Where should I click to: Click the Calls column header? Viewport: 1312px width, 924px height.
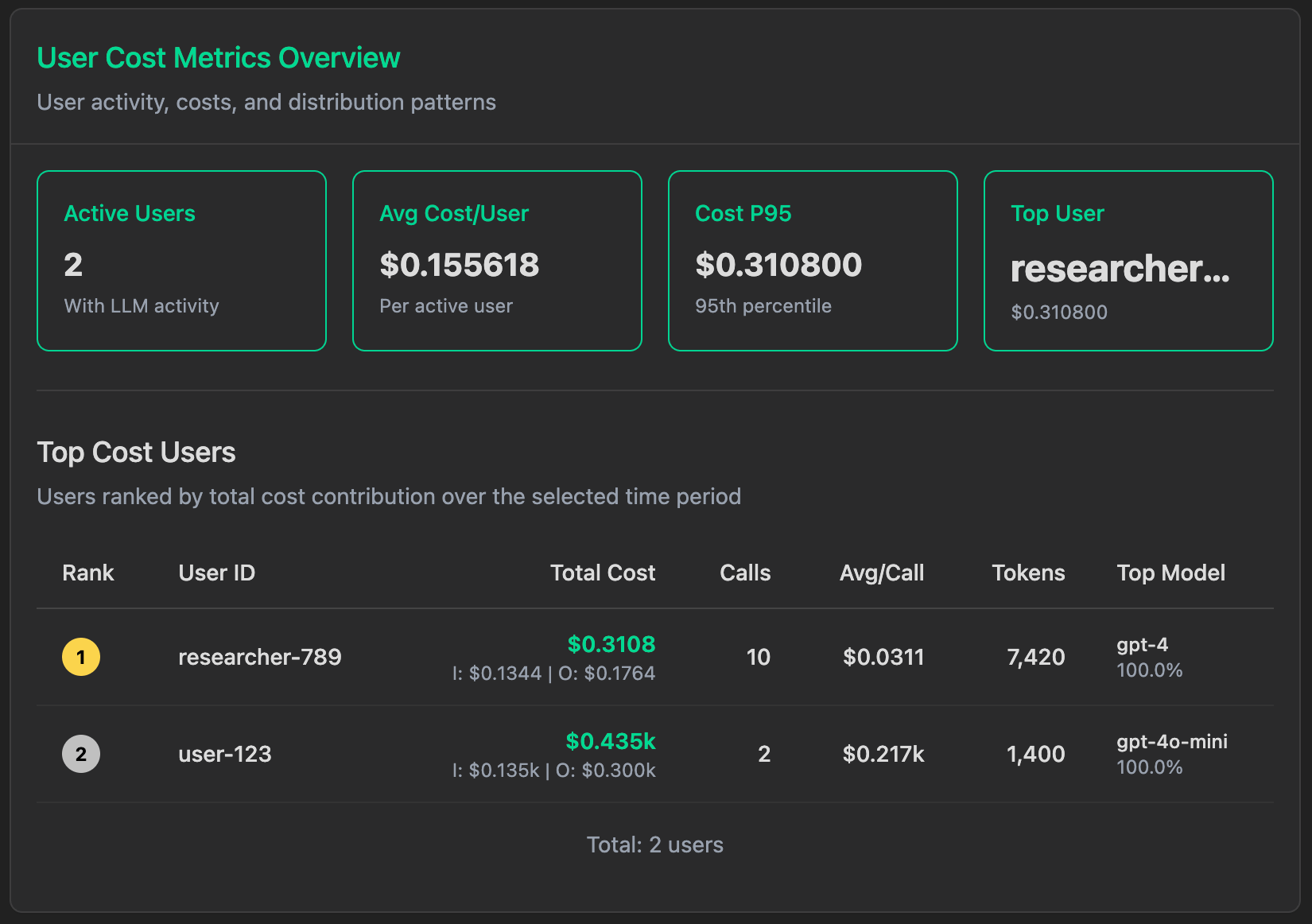745,573
